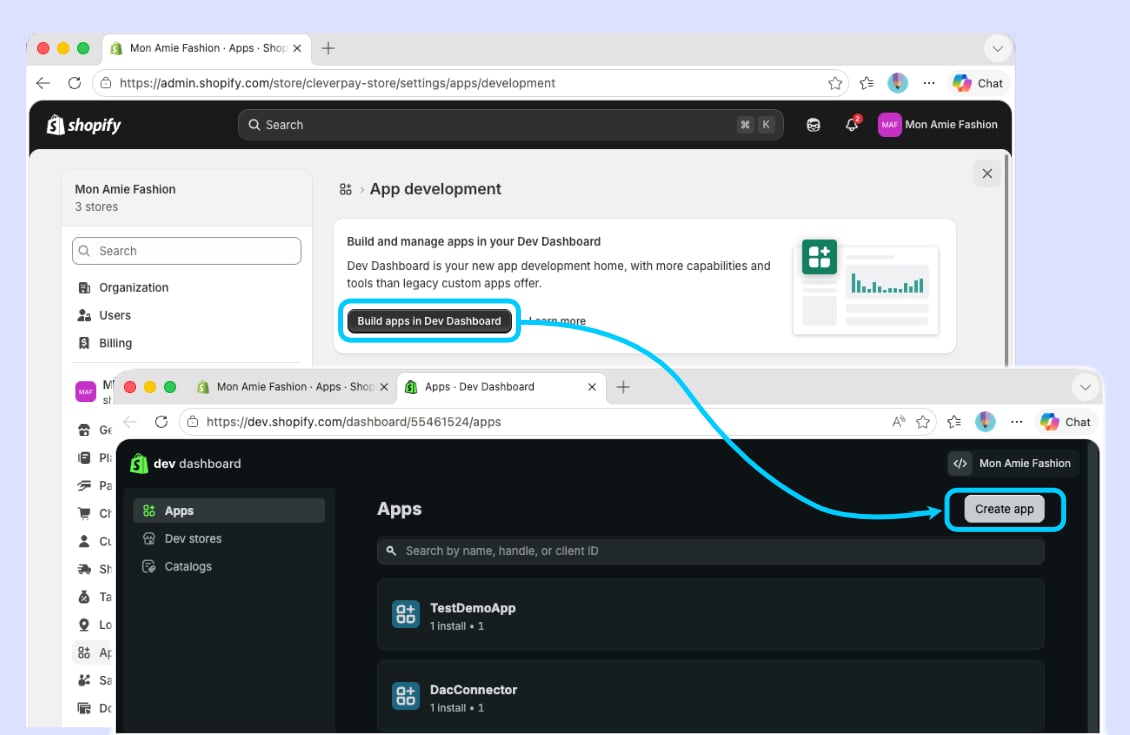Open Mon Amie Fashion account menu in admin
The height and width of the screenshot is (735, 1130).
[938, 125]
